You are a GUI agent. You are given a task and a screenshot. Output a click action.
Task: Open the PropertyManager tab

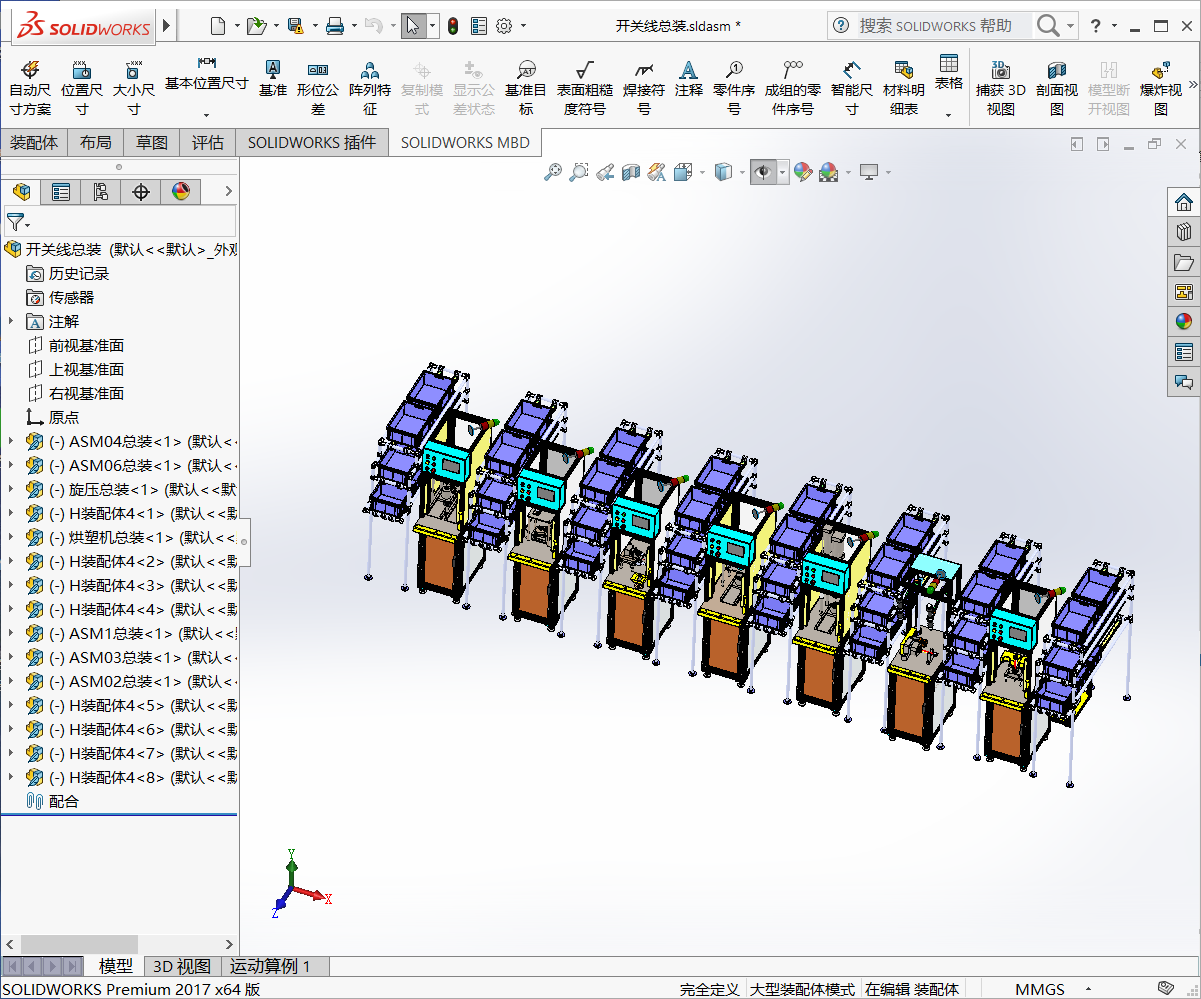61,191
